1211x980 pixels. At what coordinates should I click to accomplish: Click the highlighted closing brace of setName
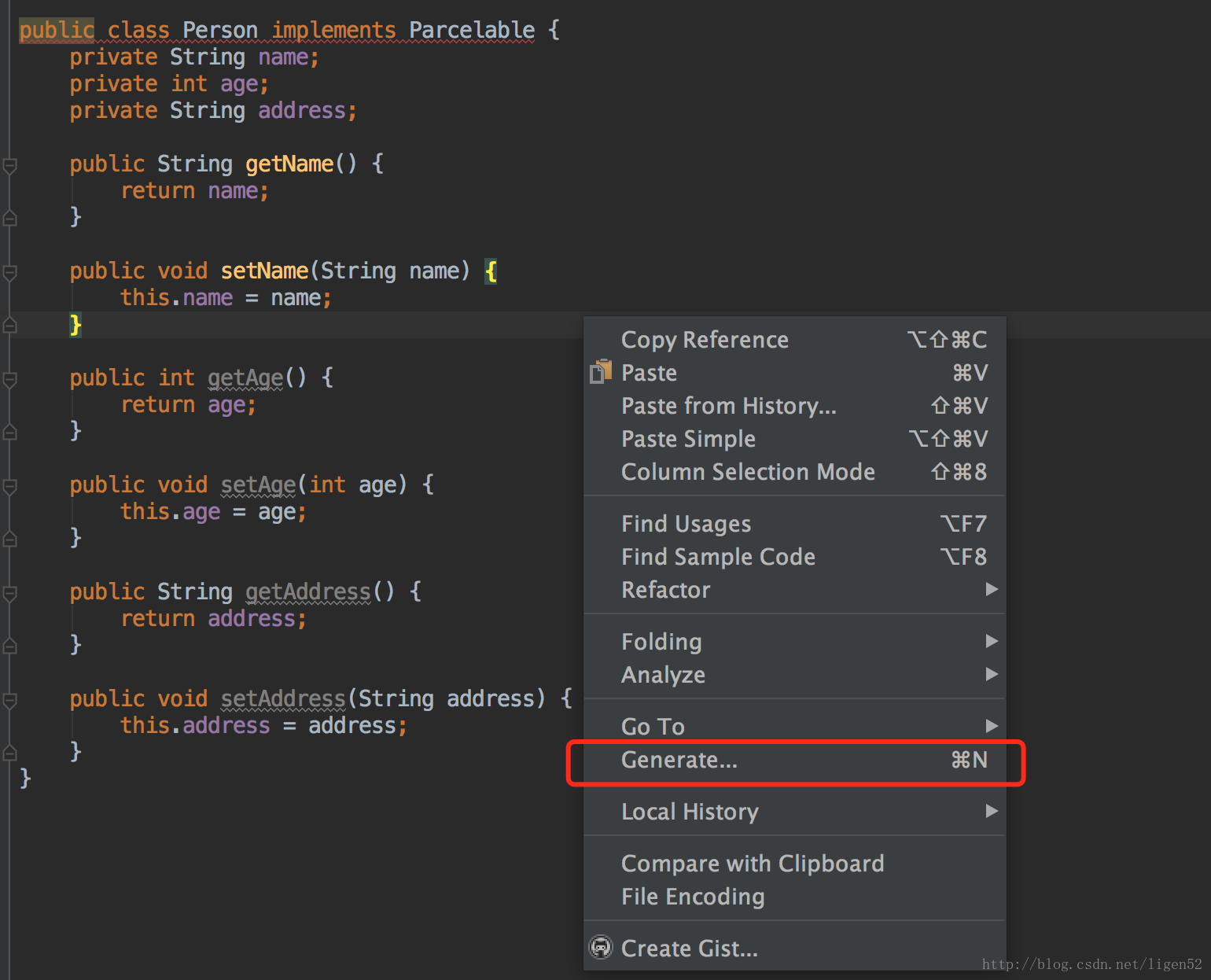point(75,324)
